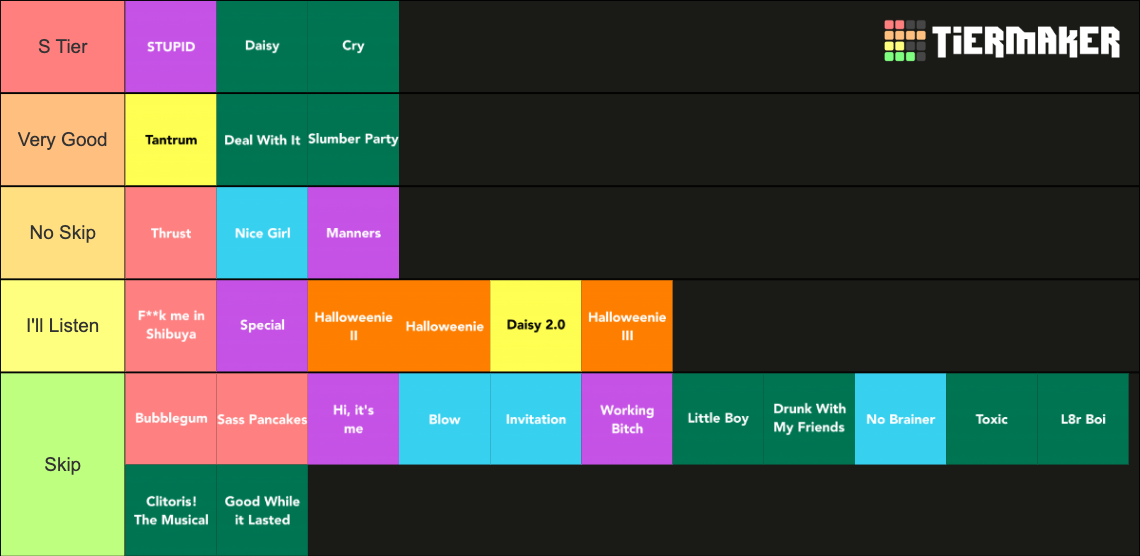Select the purple Manners tile
Image resolution: width=1140 pixels, height=556 pixels.
[x=353, y=233]
